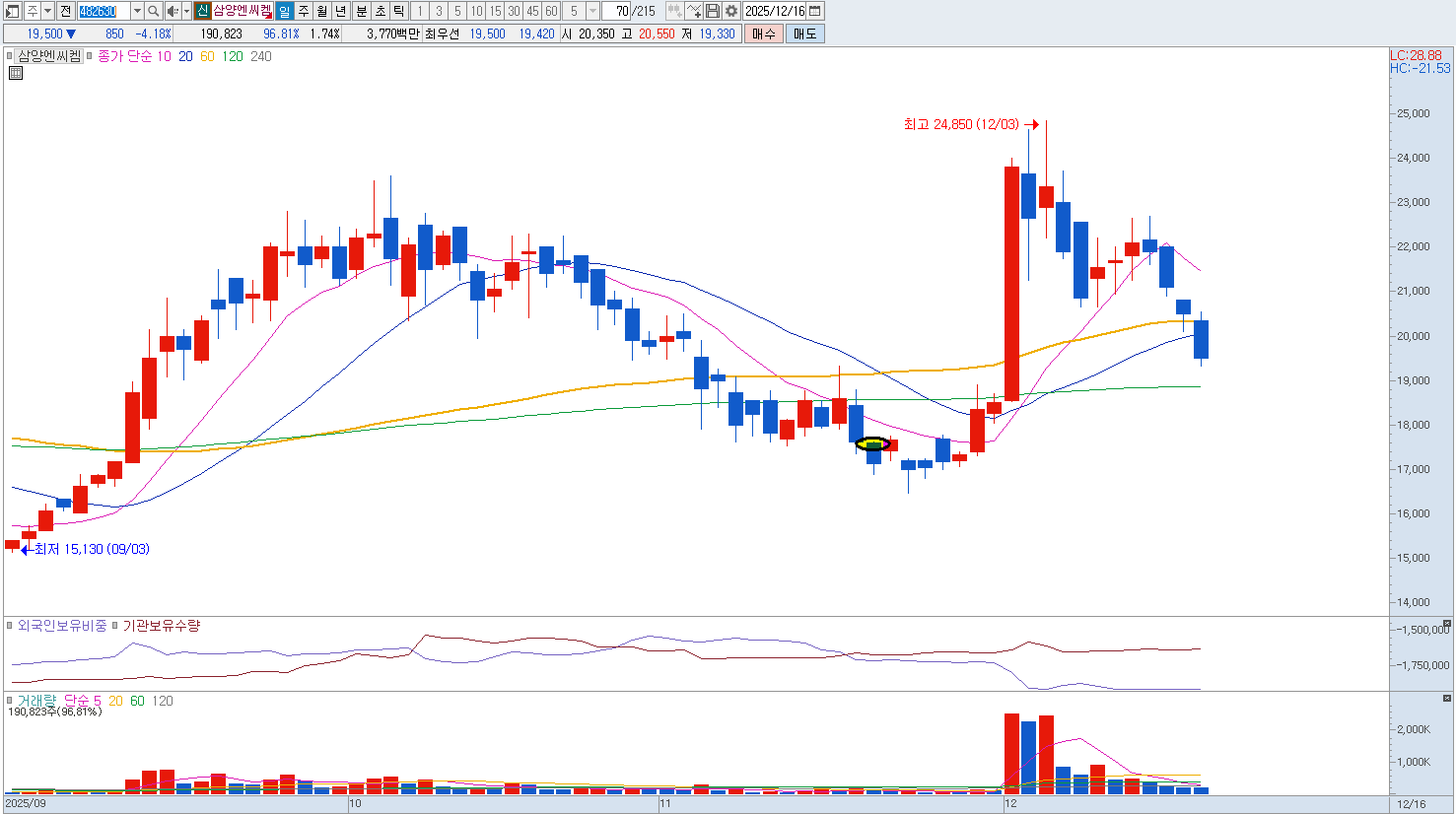Click the save floppy disk icon
Viewport: 1456px width, 814px height.
[713, 11]
